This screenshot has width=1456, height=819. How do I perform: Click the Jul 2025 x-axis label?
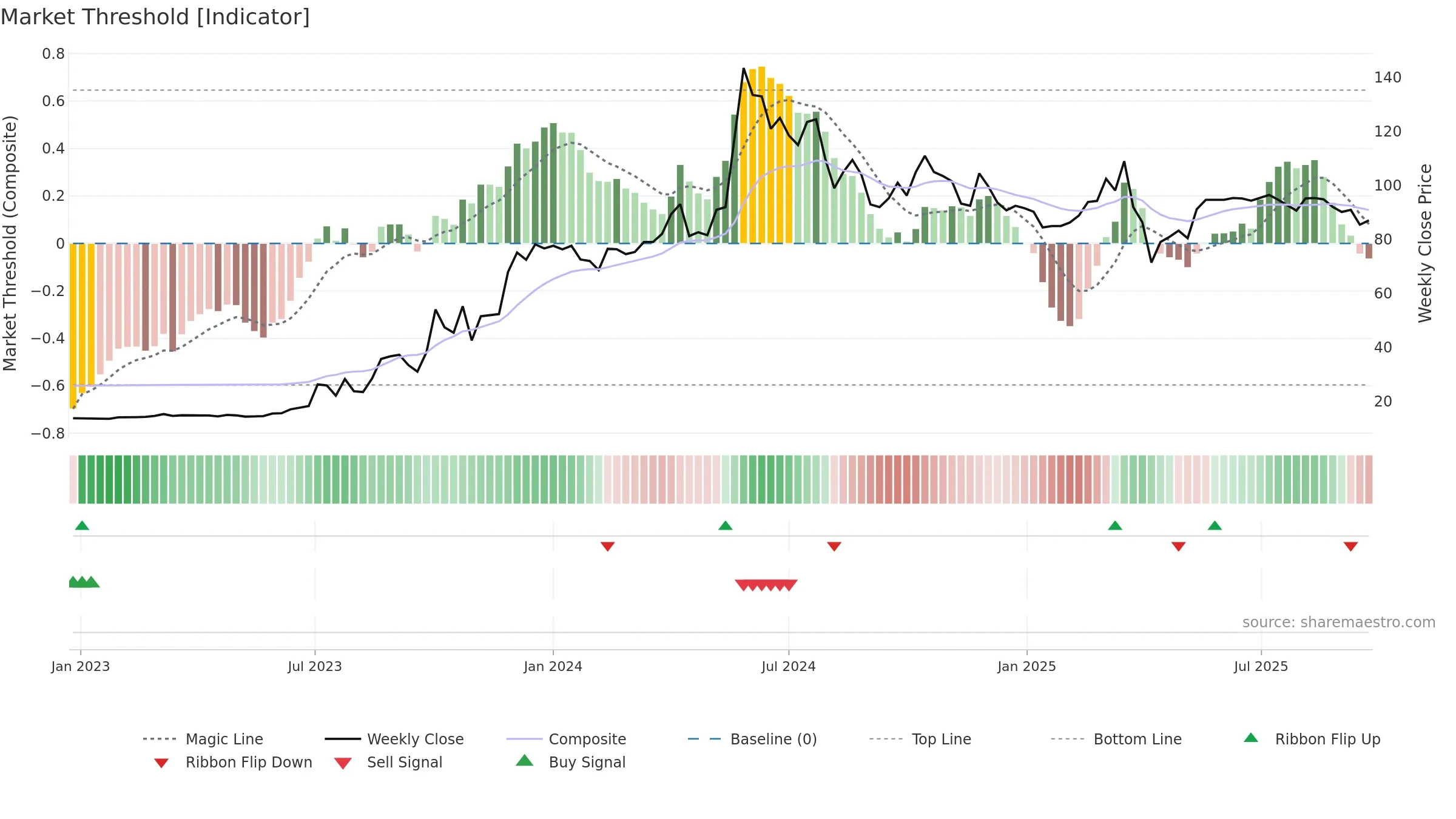(x=1261, y=667)
